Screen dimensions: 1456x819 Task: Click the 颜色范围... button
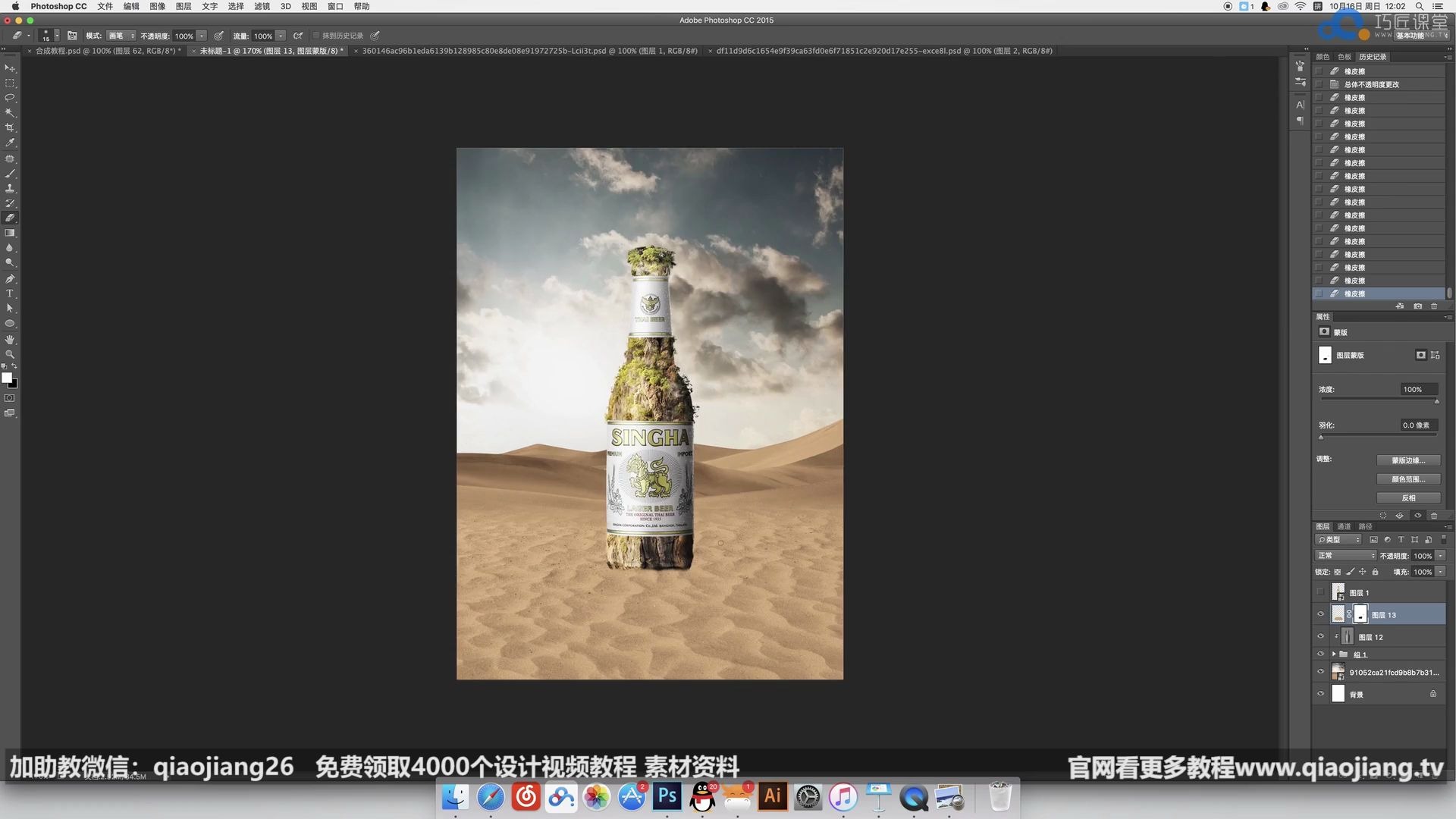click(1408, 479)
